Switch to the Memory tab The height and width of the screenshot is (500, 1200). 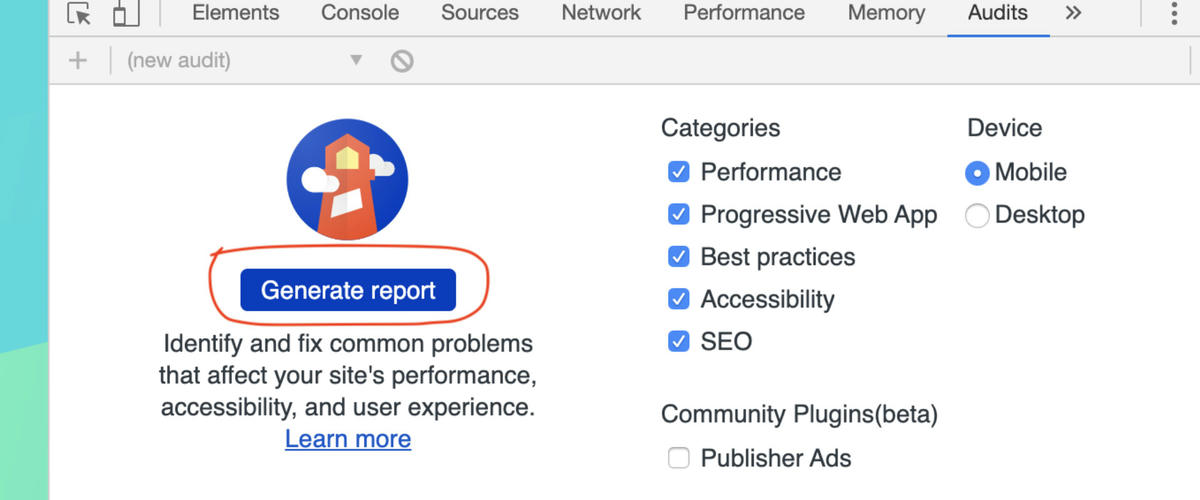click(886, 13)
